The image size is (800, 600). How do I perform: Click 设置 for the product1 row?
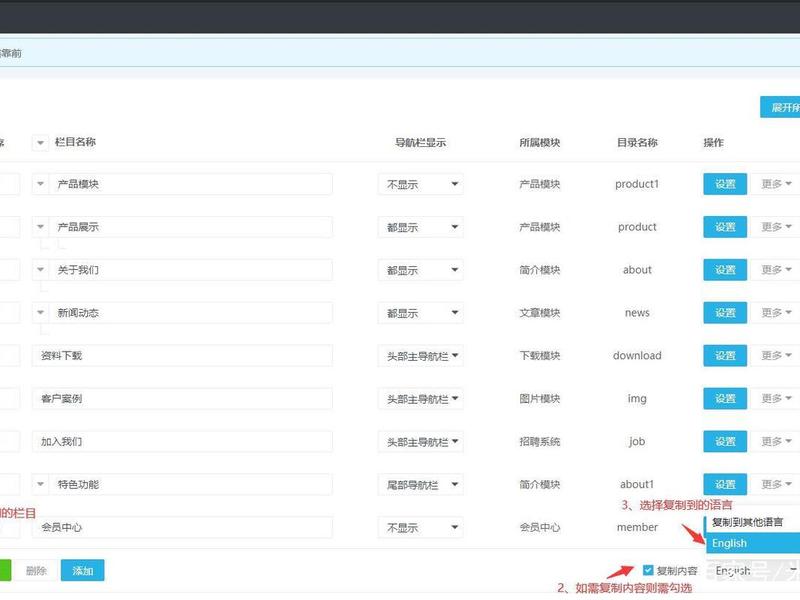[x=725, y=184]
